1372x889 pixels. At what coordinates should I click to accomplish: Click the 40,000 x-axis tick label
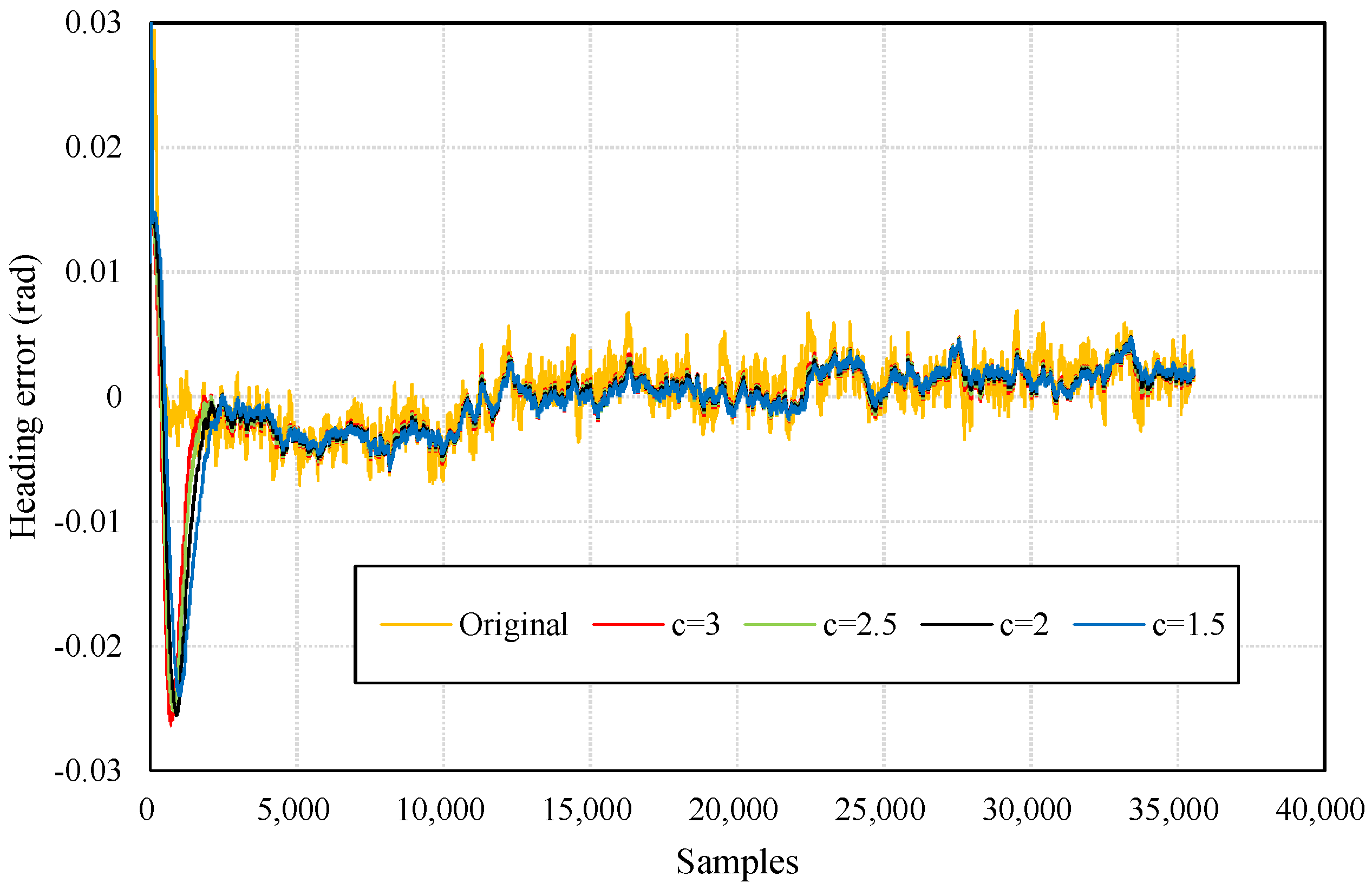1319,809
